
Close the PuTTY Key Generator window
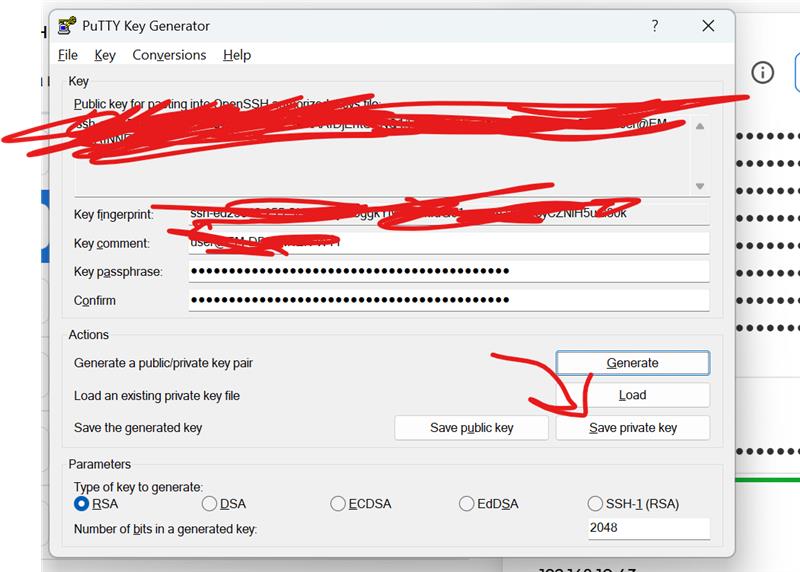click(708, 26)
